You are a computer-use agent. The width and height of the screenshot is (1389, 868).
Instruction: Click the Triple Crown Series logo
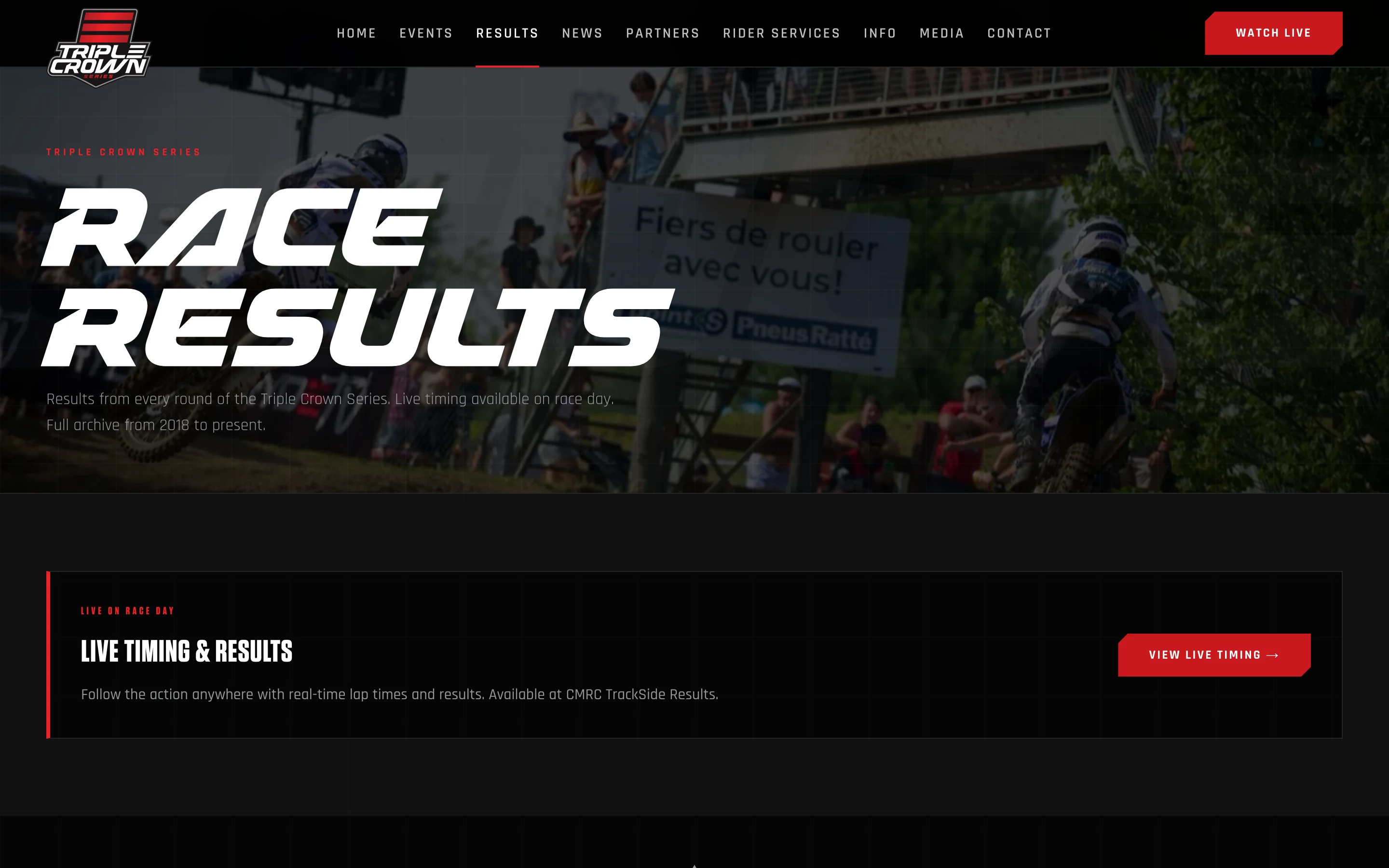click(99, 48)
